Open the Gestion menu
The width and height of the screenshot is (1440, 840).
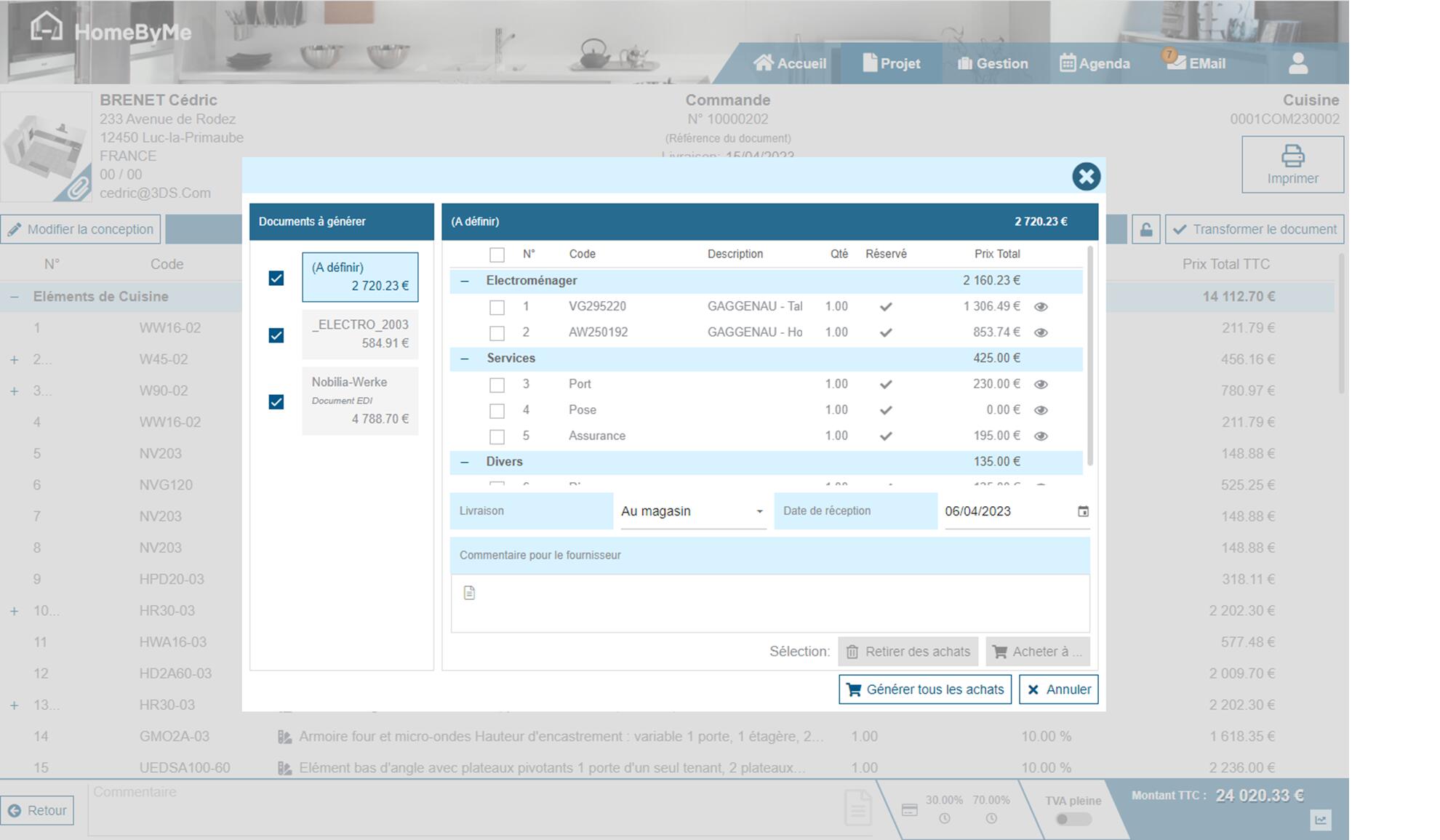(x=992, y=63)
